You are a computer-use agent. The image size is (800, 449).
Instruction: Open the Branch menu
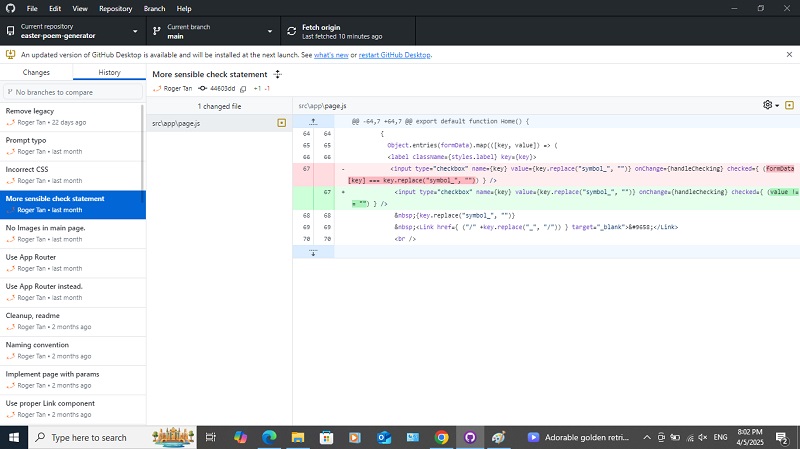coord(154,9)
